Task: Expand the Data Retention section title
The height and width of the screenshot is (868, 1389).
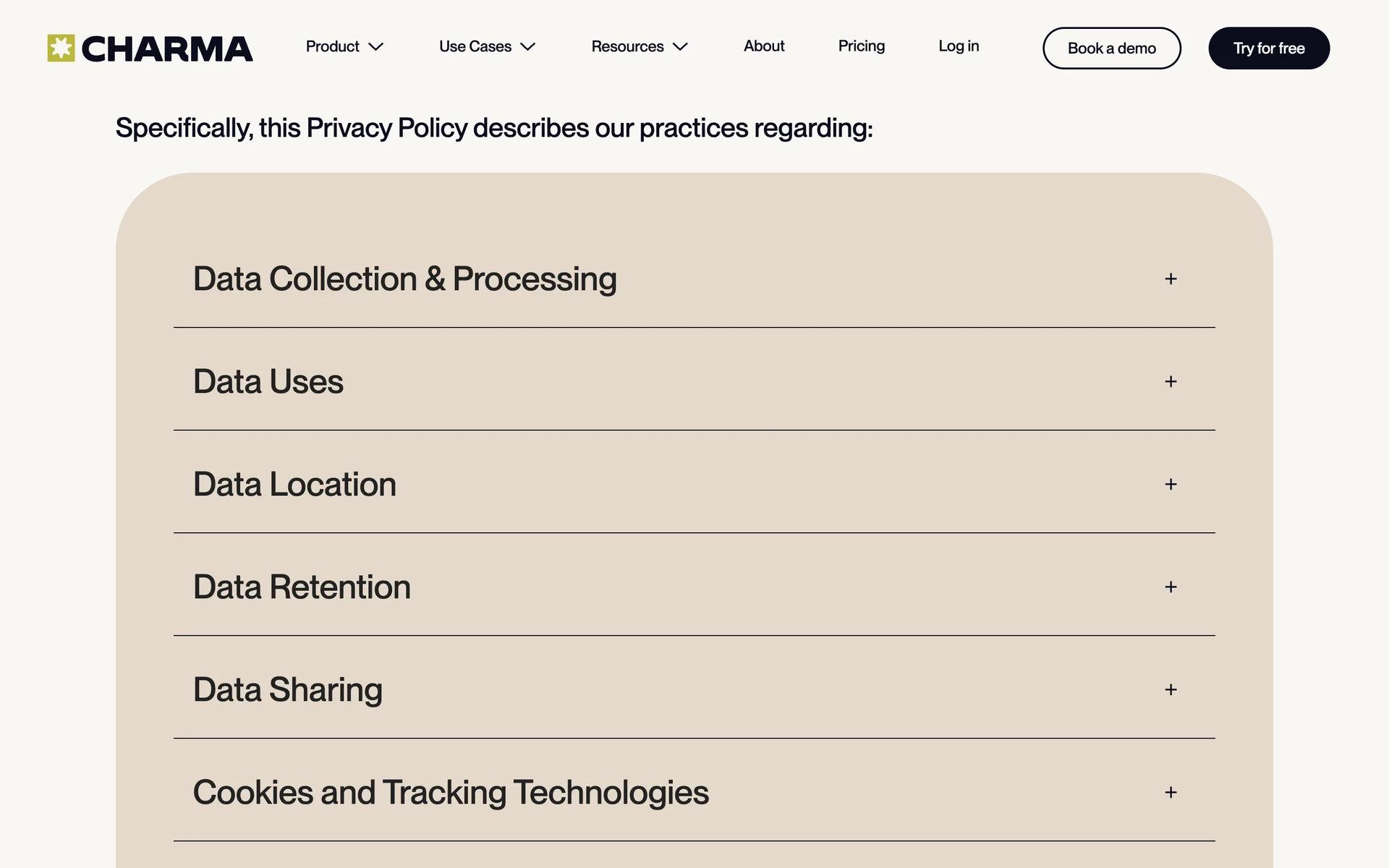Action: [302, 587]
